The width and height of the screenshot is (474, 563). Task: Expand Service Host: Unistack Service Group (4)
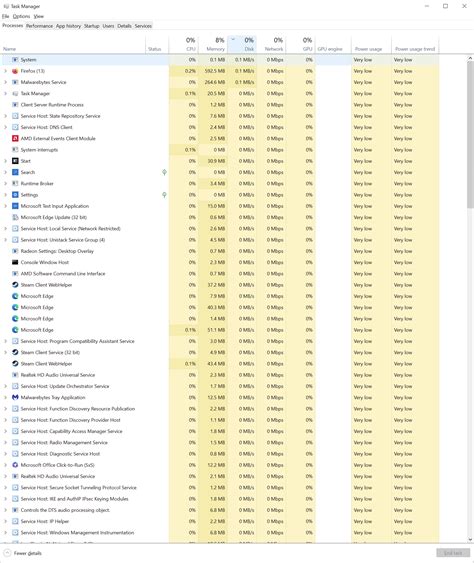coord(5,240)
